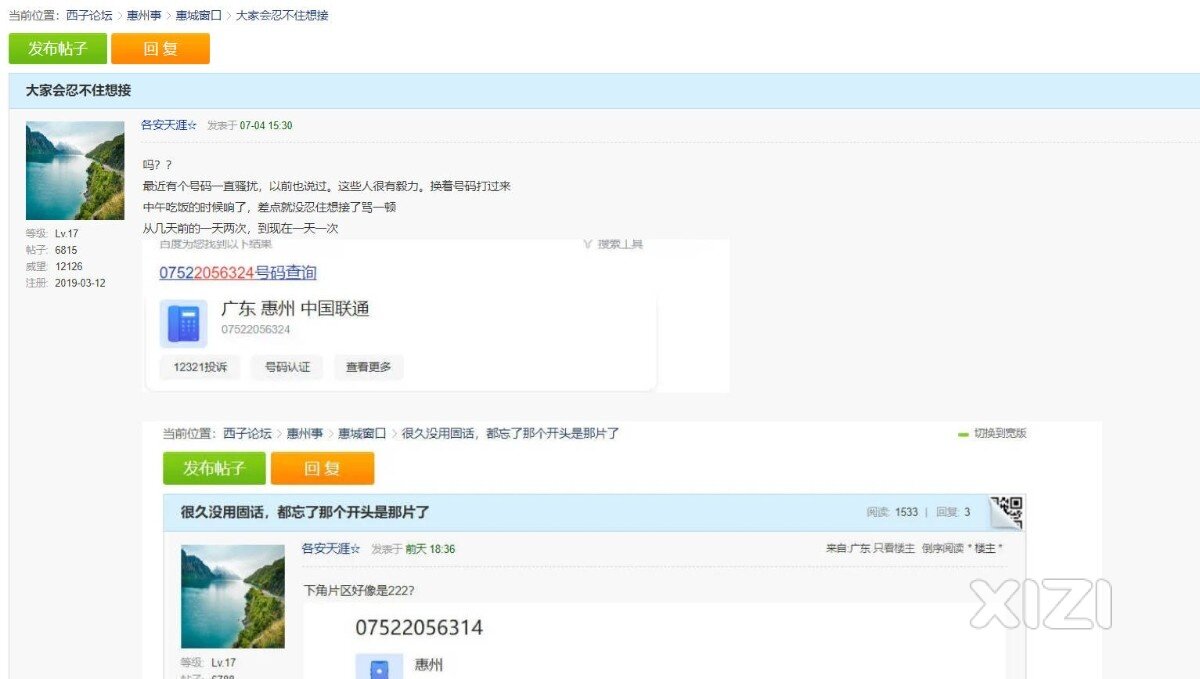The image size is (1200, 679).
Task: Open 搜索工具 in the Baidu result header
Action: 620,244
